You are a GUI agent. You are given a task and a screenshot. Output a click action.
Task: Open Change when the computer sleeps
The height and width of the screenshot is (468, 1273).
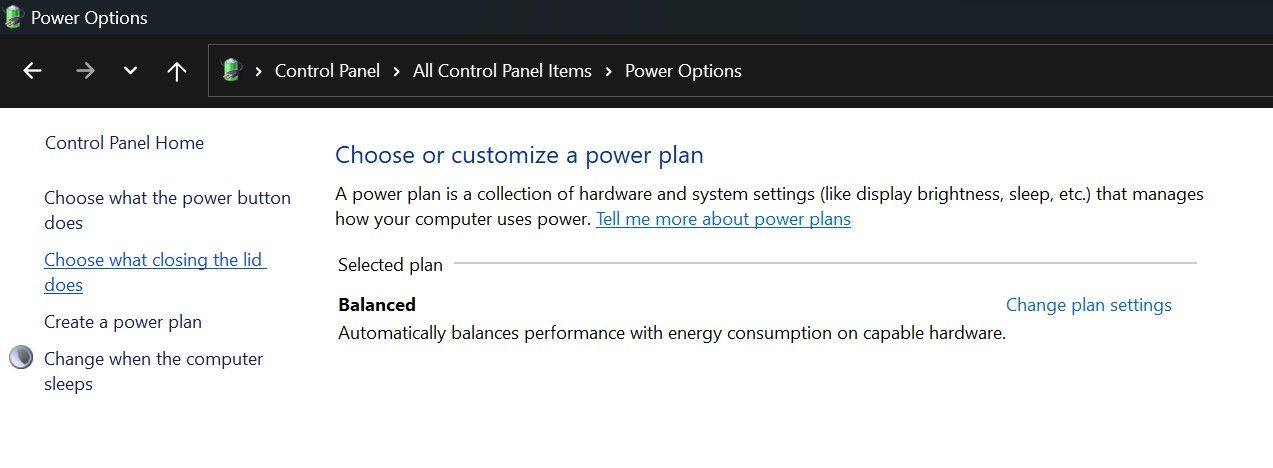[x=153, y=359]
